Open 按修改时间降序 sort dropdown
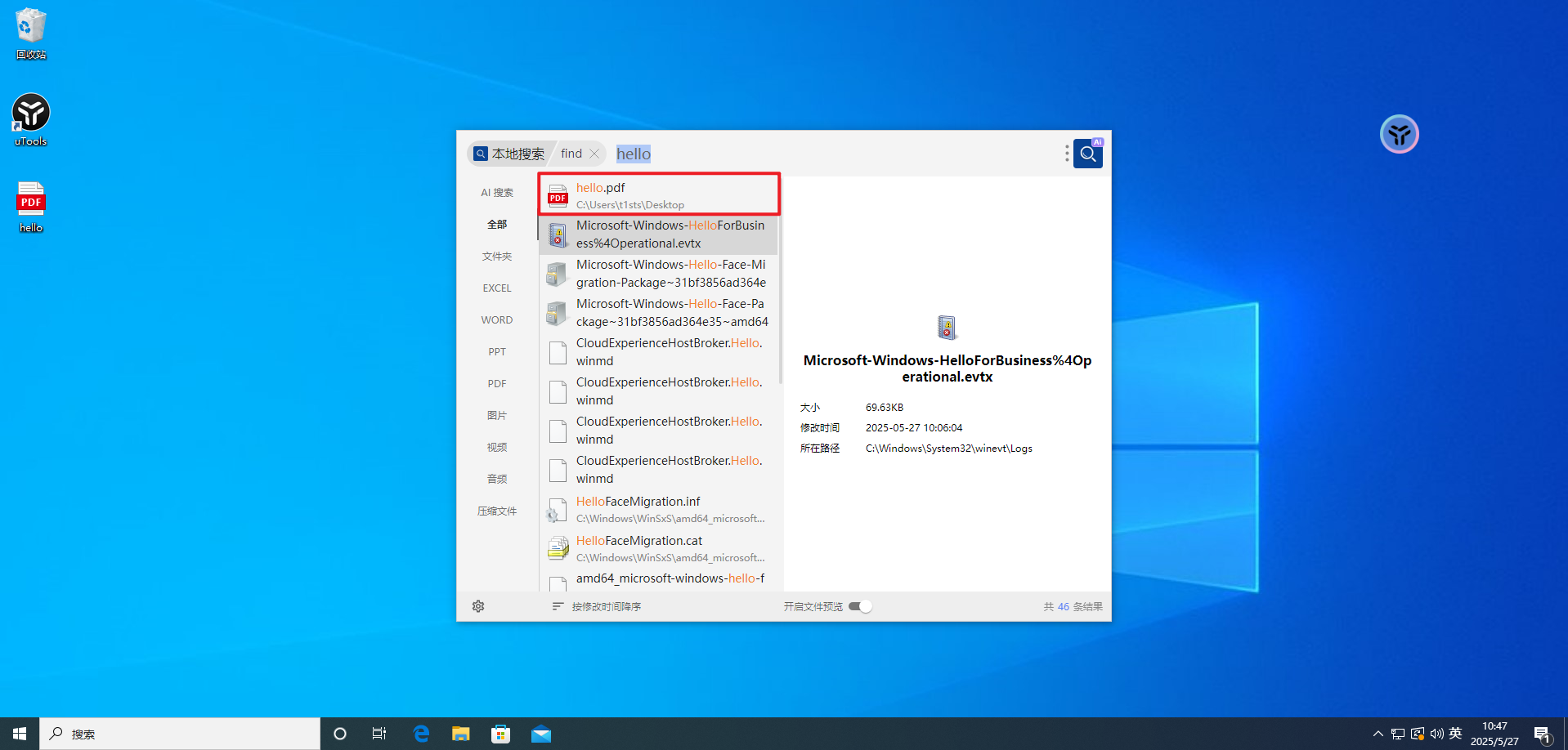Viewport: 1568px width, 750px height. pos(597,606)
